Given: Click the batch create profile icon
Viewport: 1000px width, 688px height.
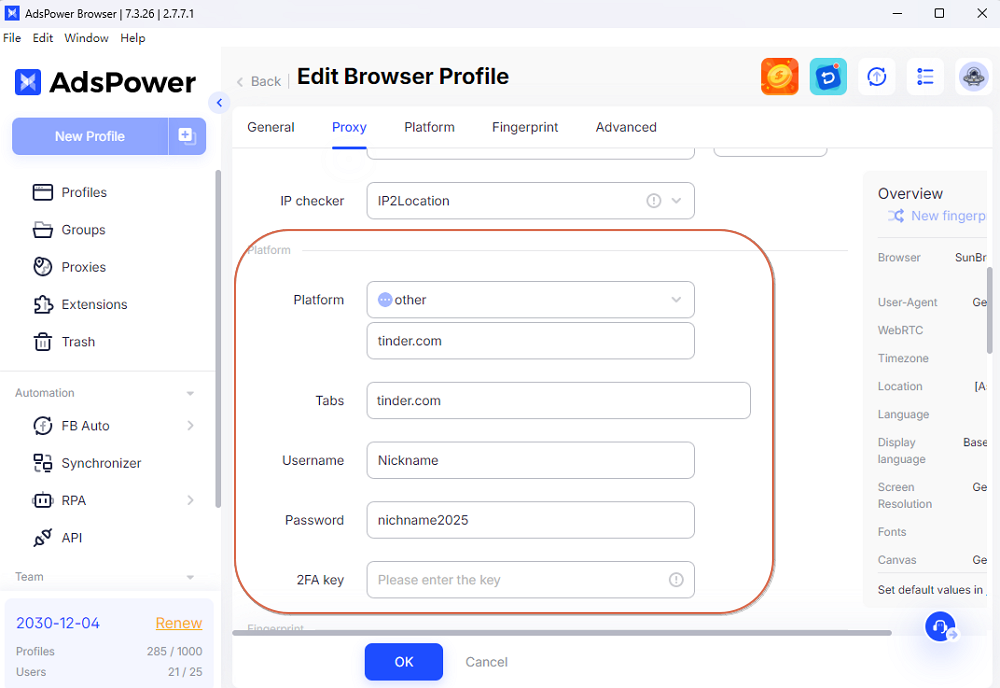Looking at the screenshot, I should click(187, 136).
